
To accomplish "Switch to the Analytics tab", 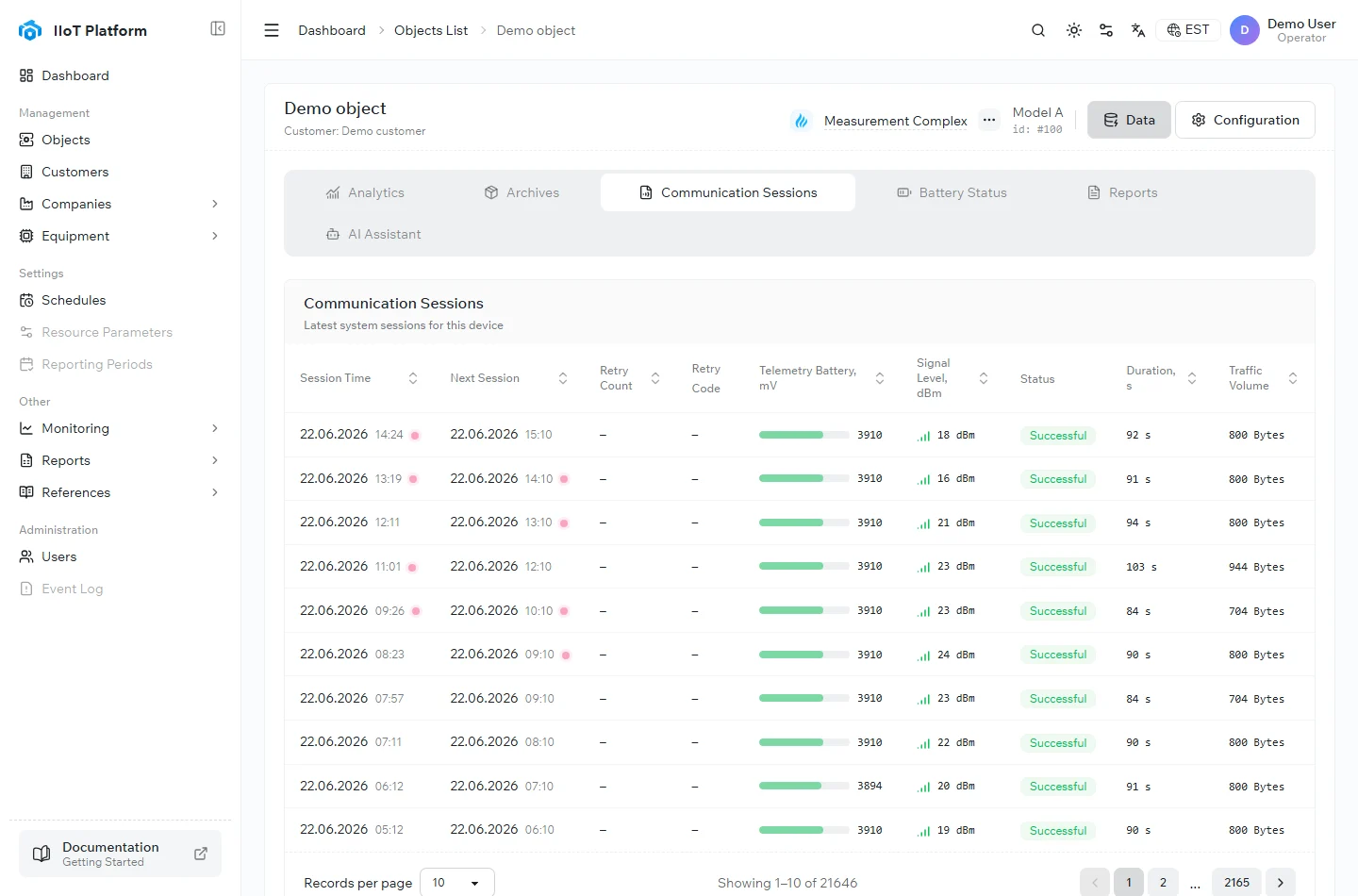I will tap(365, 192).
